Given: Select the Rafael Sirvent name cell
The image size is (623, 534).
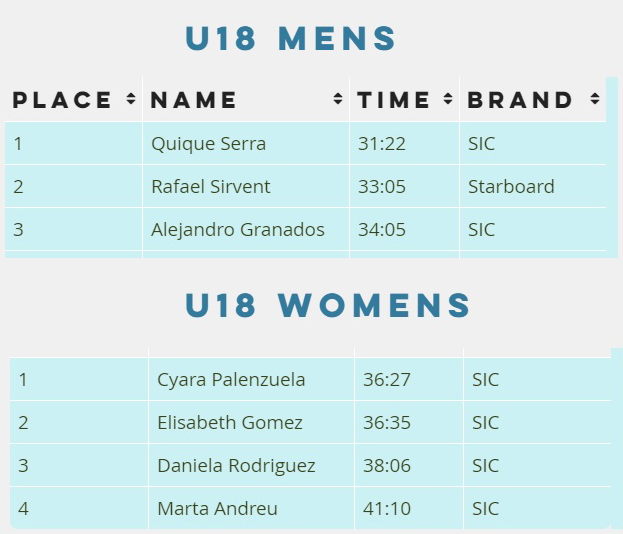Looking at the screenshot, I should pyautogui.click(x=246, y=186).
